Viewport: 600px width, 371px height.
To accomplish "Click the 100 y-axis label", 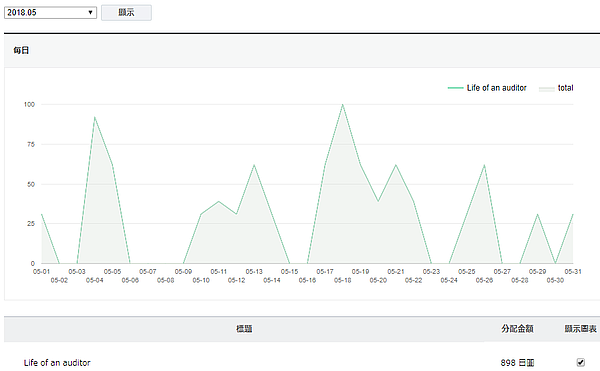I will [29, 104].
